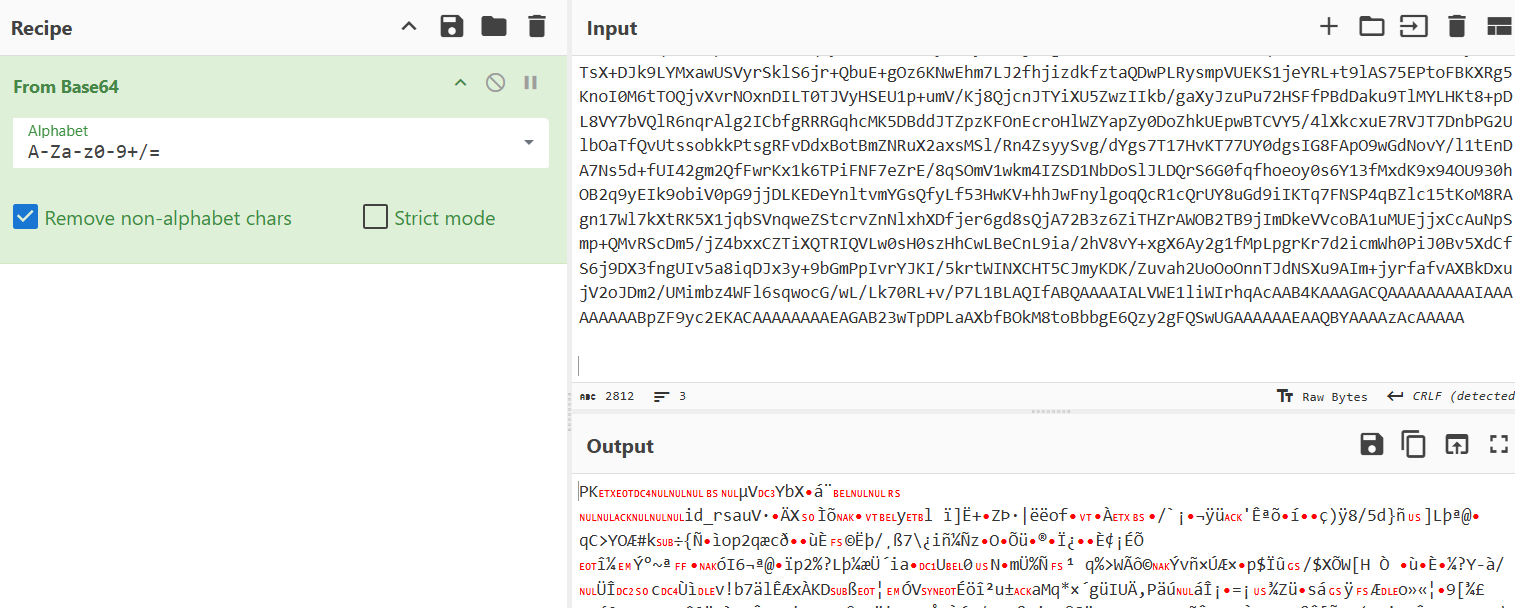Save the current recipe
1515x608 pixels.
[452, 27]
